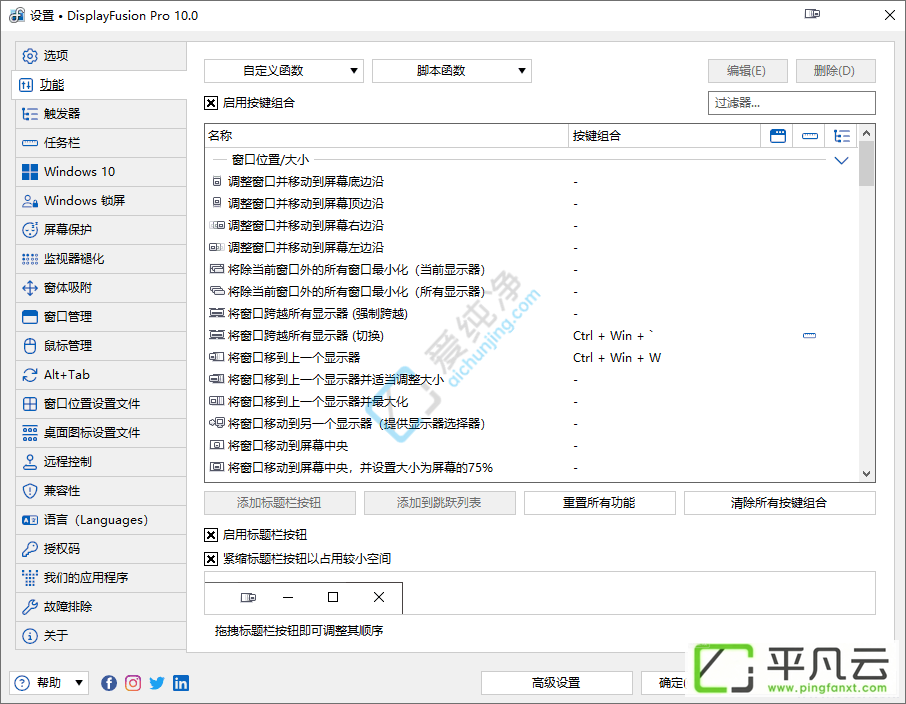Click the list scrollbar down arrow
This screenshot has width=906, height=704.
pos(866,474)
